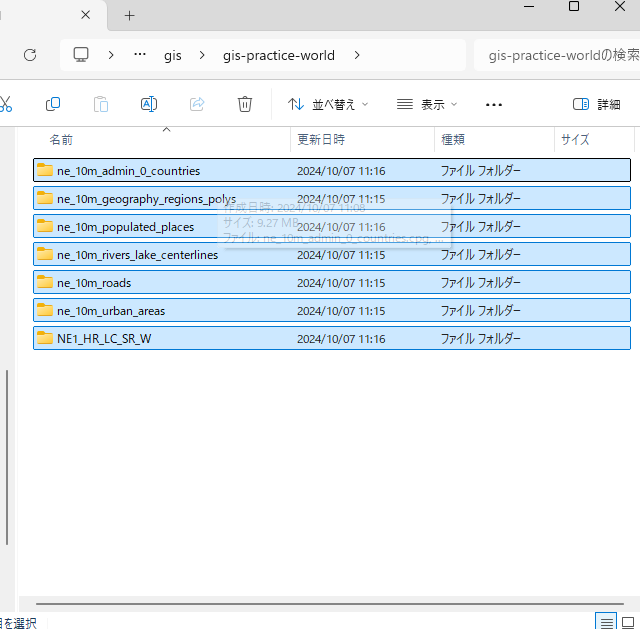Focus the gis-practice-world search box
The width and height of the screenshot is (640, 629).
[x=557, y=55]
